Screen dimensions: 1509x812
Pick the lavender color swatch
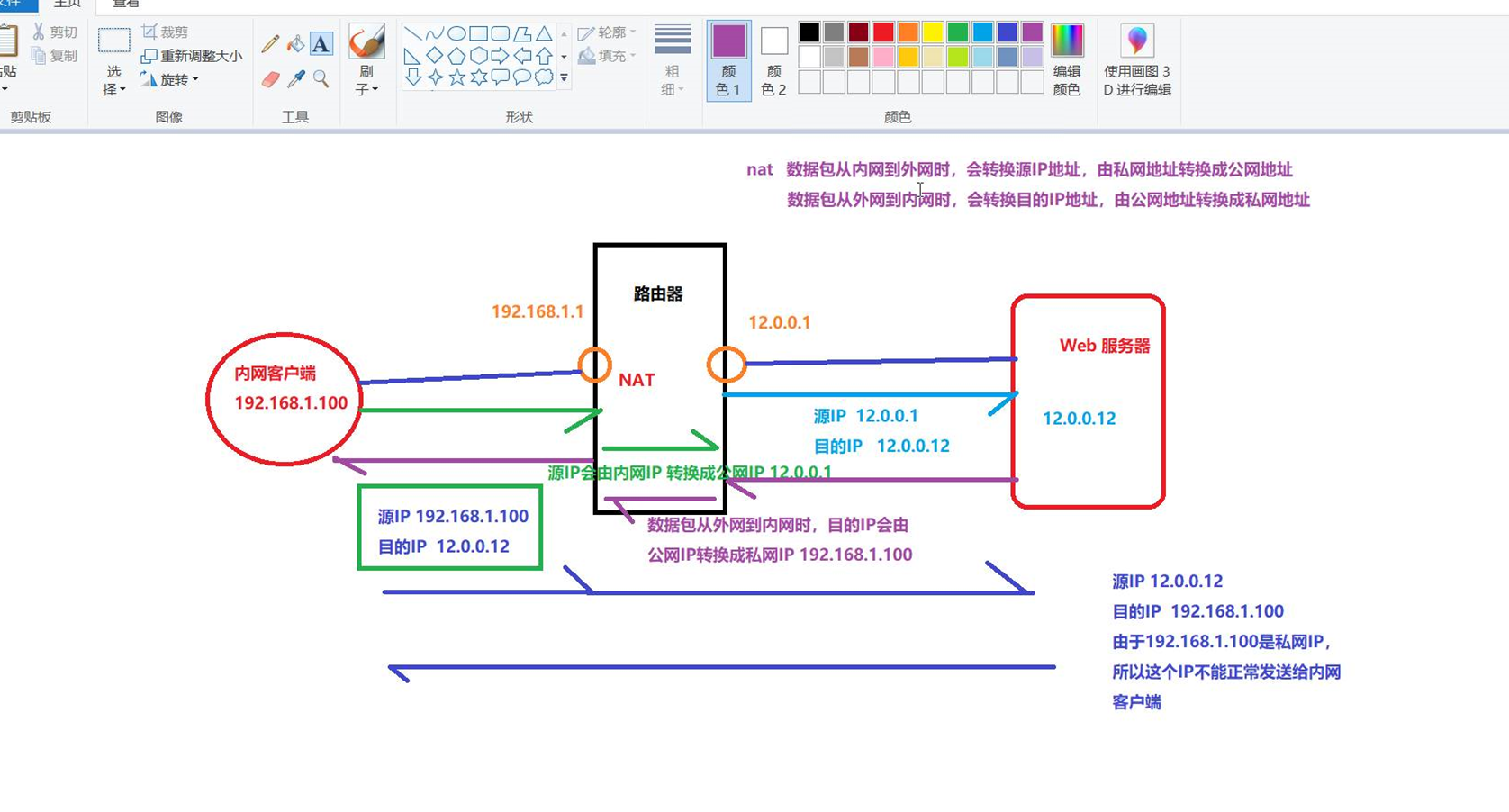1032,58
